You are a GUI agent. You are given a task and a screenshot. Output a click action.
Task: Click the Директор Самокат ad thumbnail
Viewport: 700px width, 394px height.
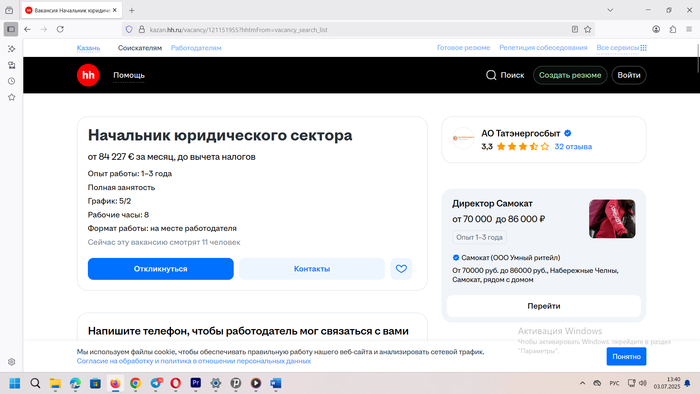(x=612, y=219)
